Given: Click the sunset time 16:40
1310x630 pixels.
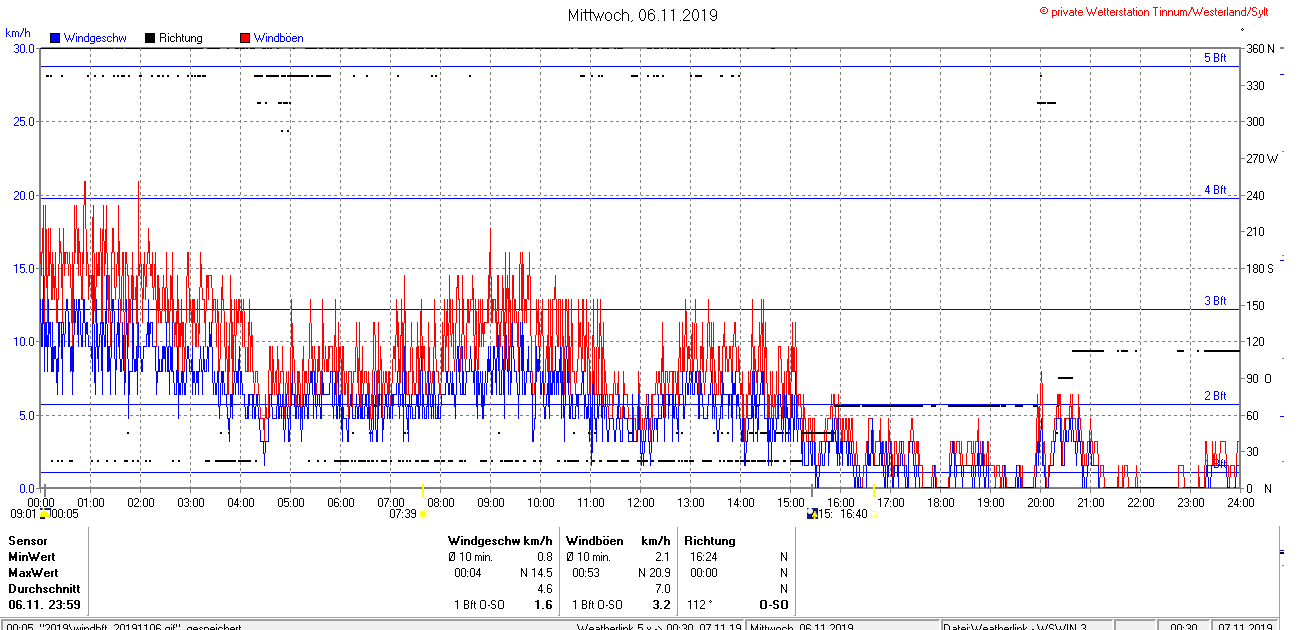Looking at the screenshot, I should [x=853, y=514].
